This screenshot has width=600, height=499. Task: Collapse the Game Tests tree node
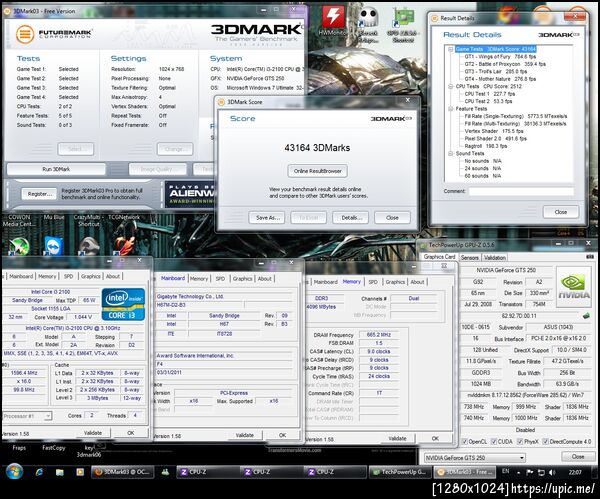click(451, 49)
